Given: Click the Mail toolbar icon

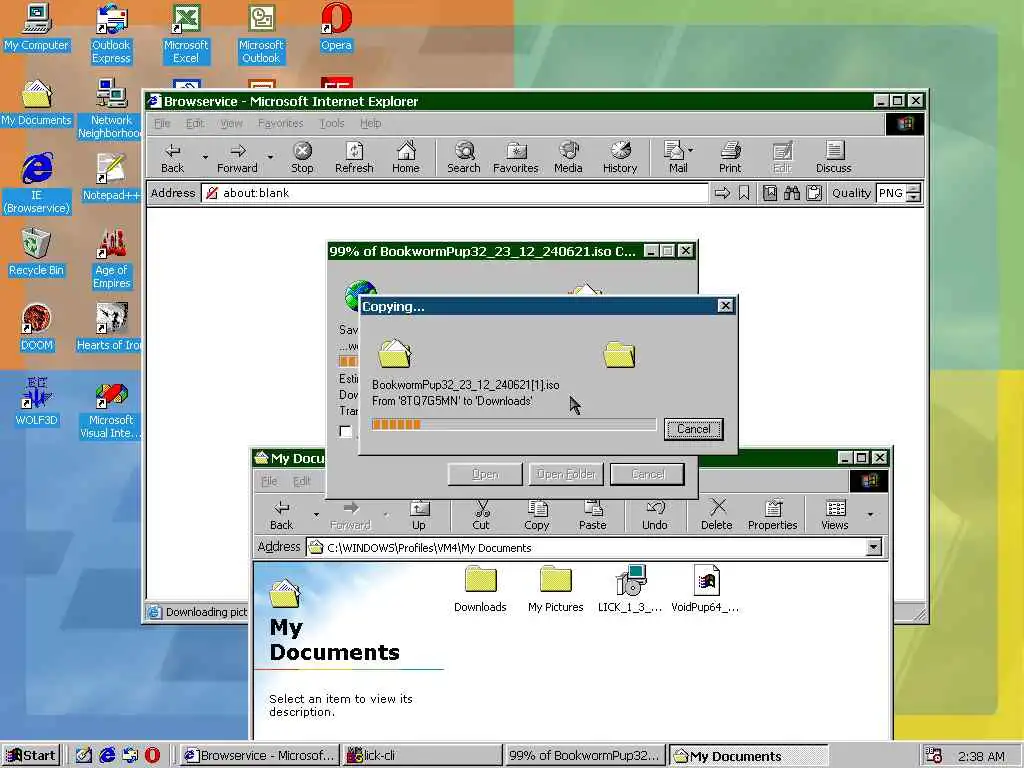Looking at the screenshot, I should 674,158.
